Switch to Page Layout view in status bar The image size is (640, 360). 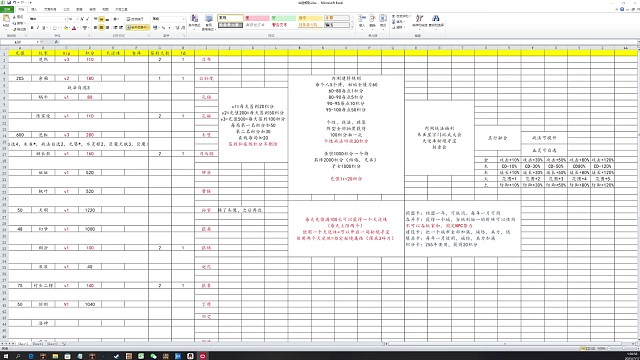(588, 348)
